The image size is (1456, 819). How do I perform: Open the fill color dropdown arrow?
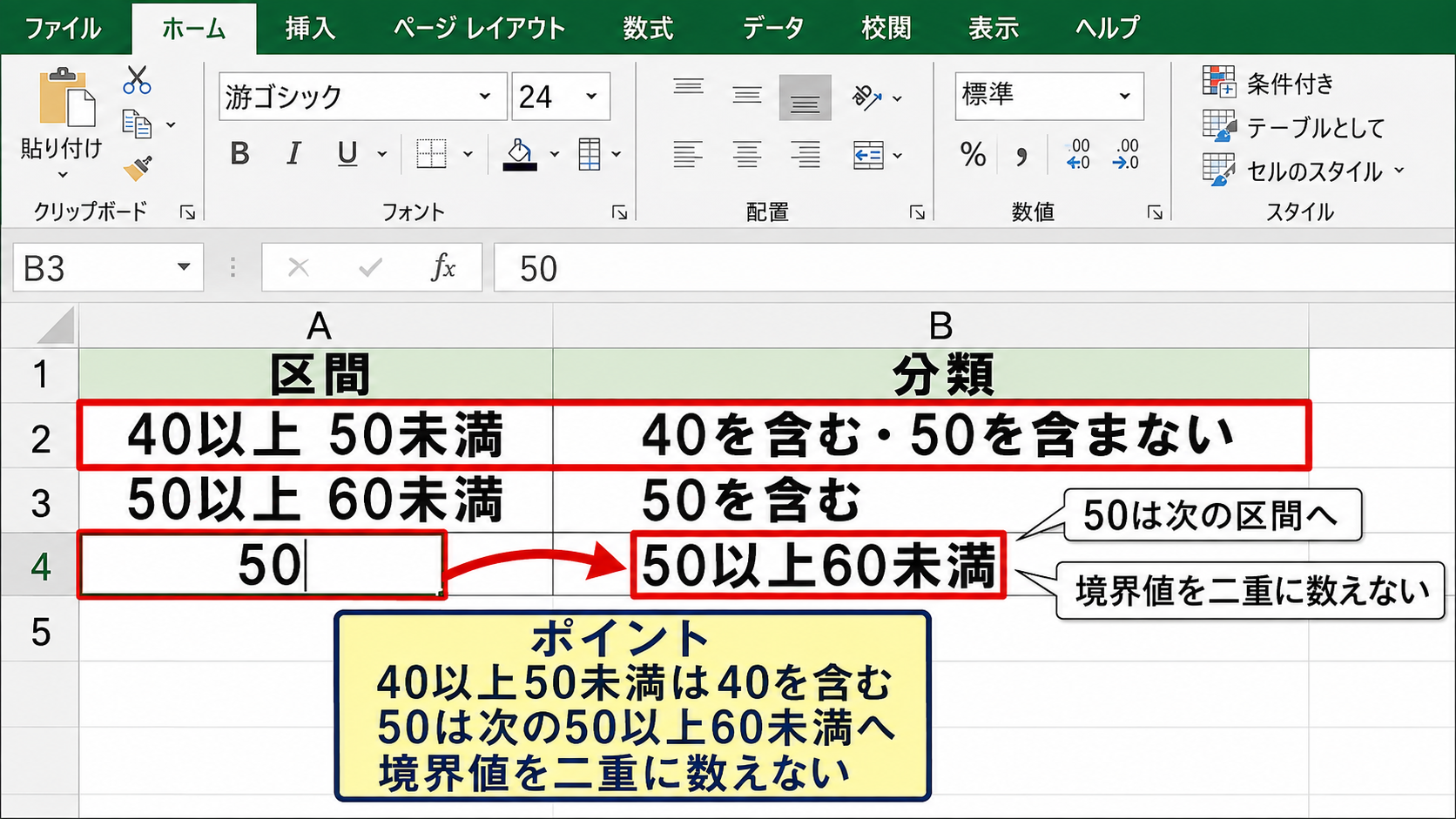pos(555,155)
